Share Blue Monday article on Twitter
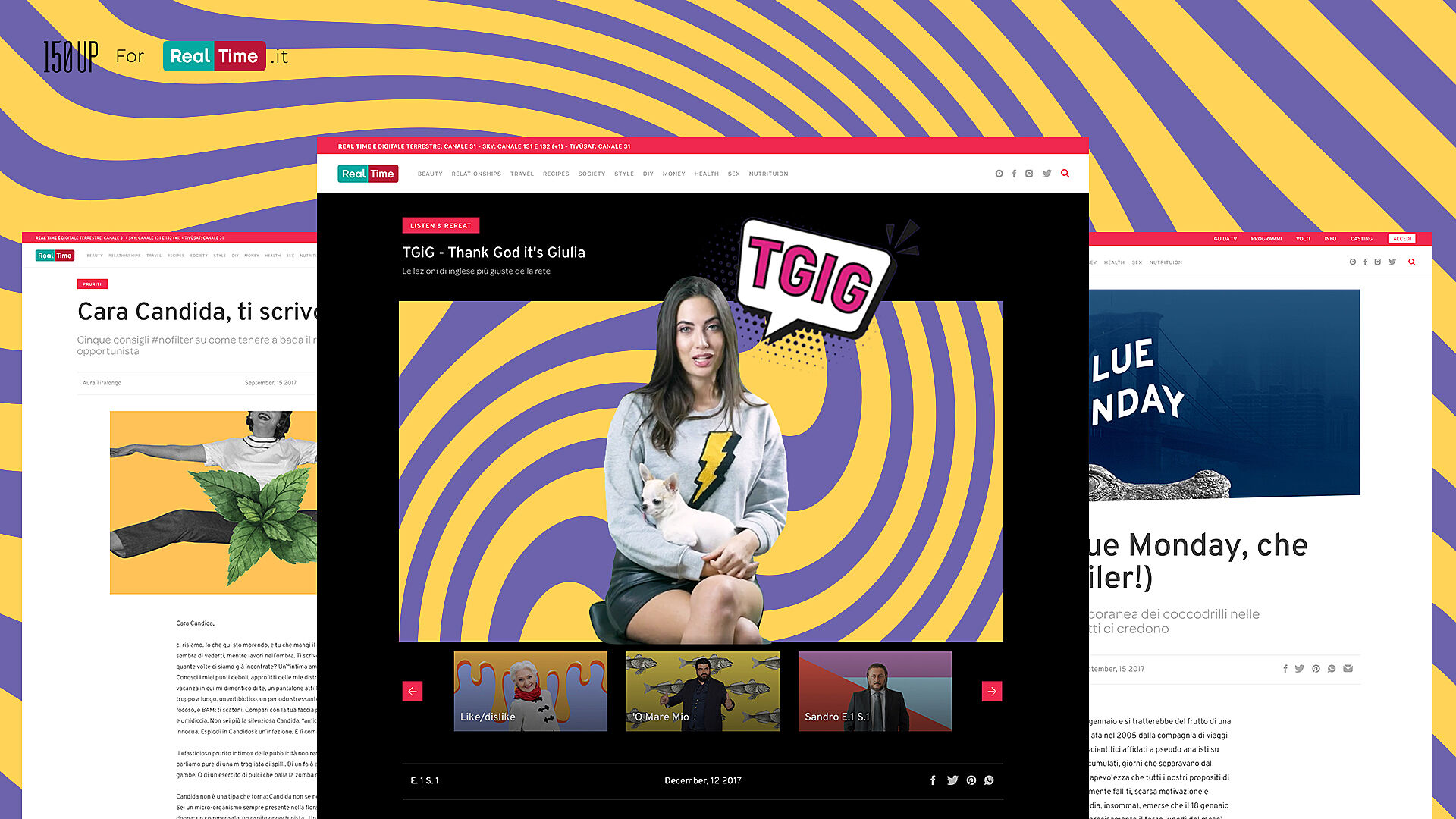 [x=1299, y=669]
